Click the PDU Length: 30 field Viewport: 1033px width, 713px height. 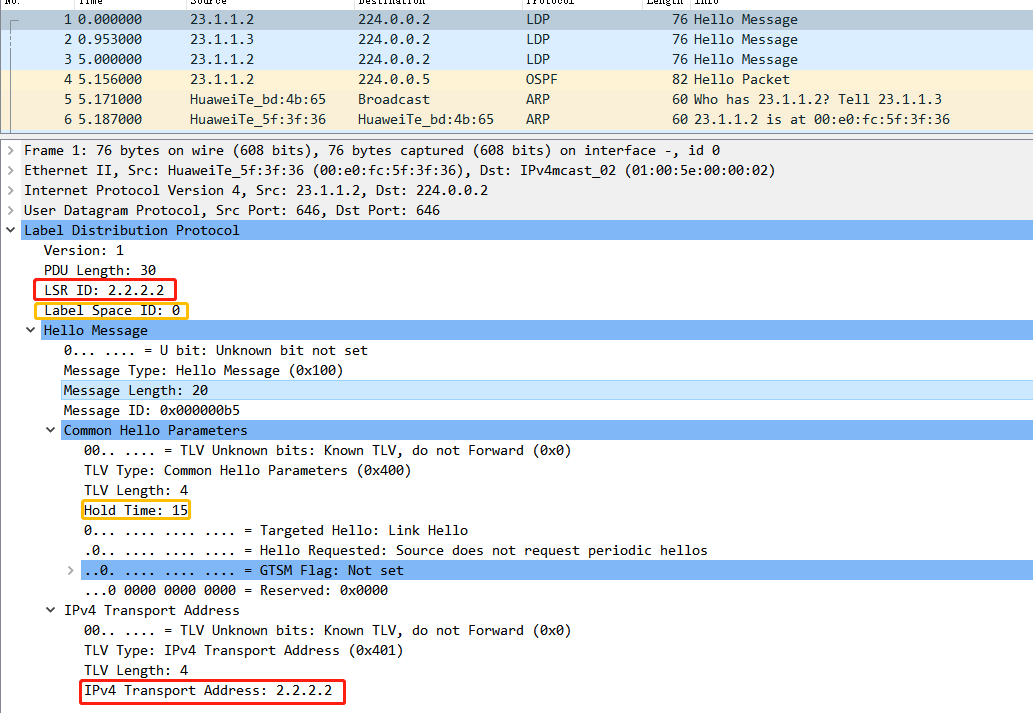coord(100,270)
